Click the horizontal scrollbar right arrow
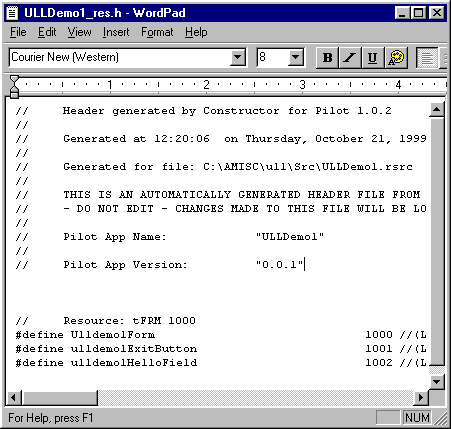This screenshot has width=451, height=429. pyautogui.click(x=421, y=397)
